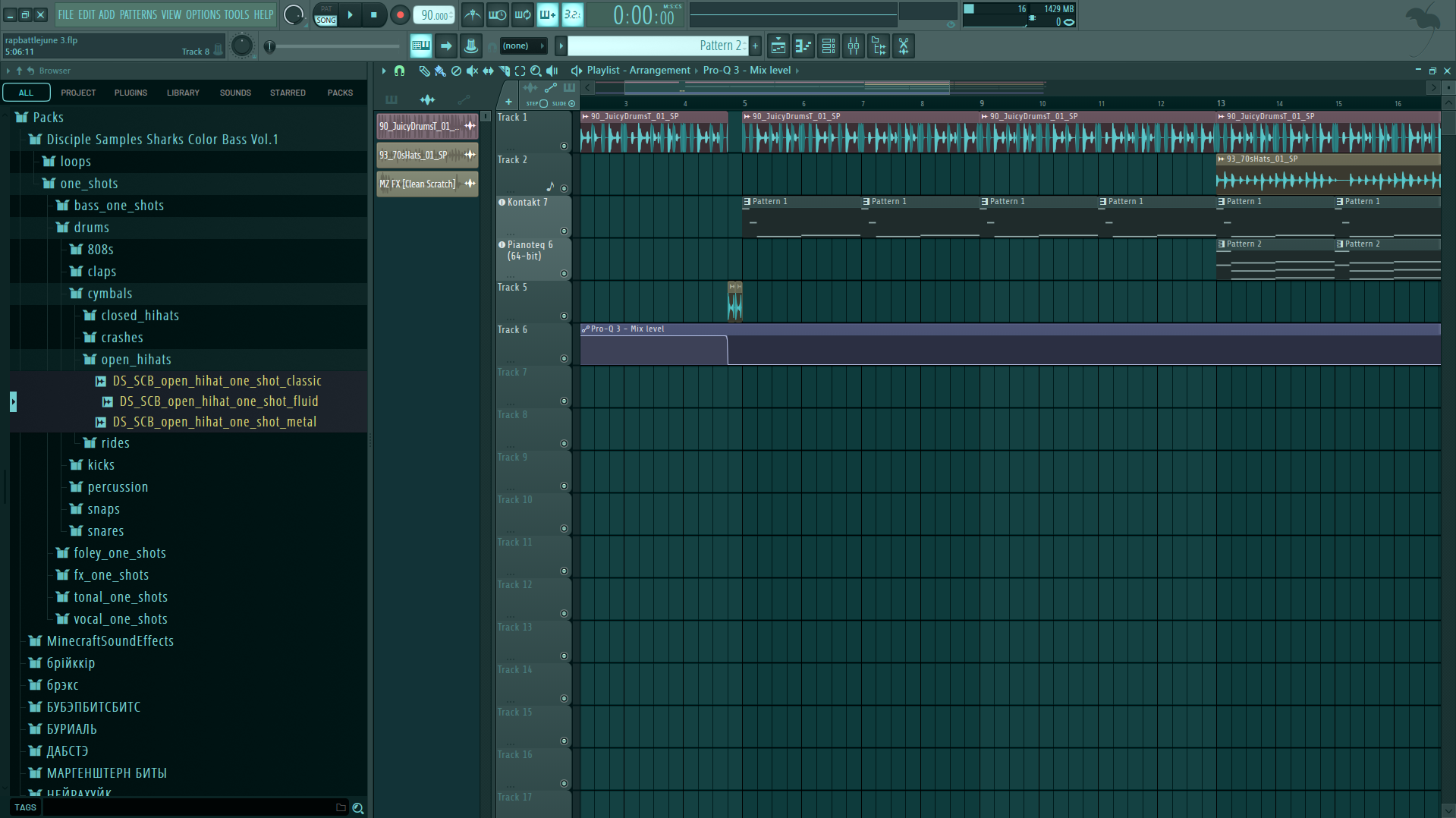Open the (none) snap dropdown
Image resolution: width=1456 pixels, height=818 pixels.
point(523,46)
